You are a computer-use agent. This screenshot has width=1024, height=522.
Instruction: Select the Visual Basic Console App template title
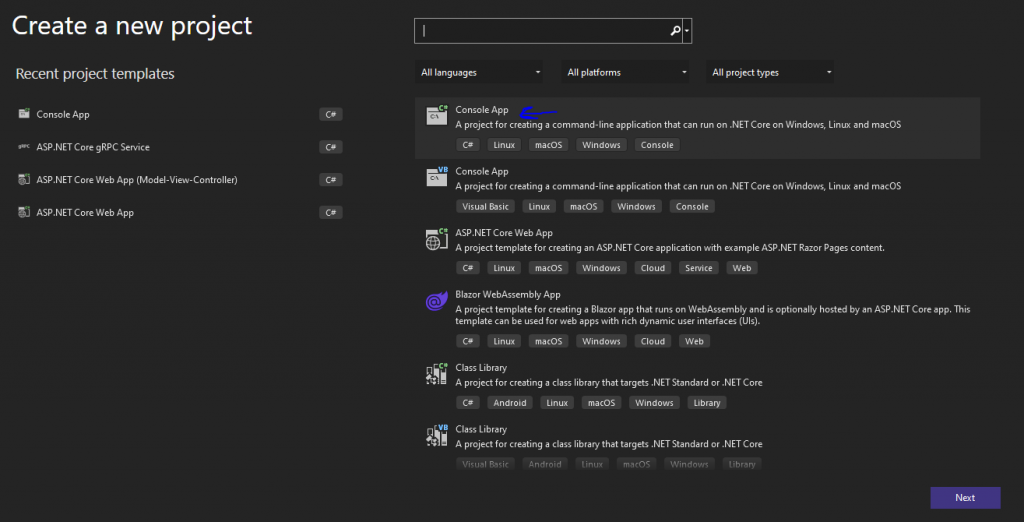481,171
